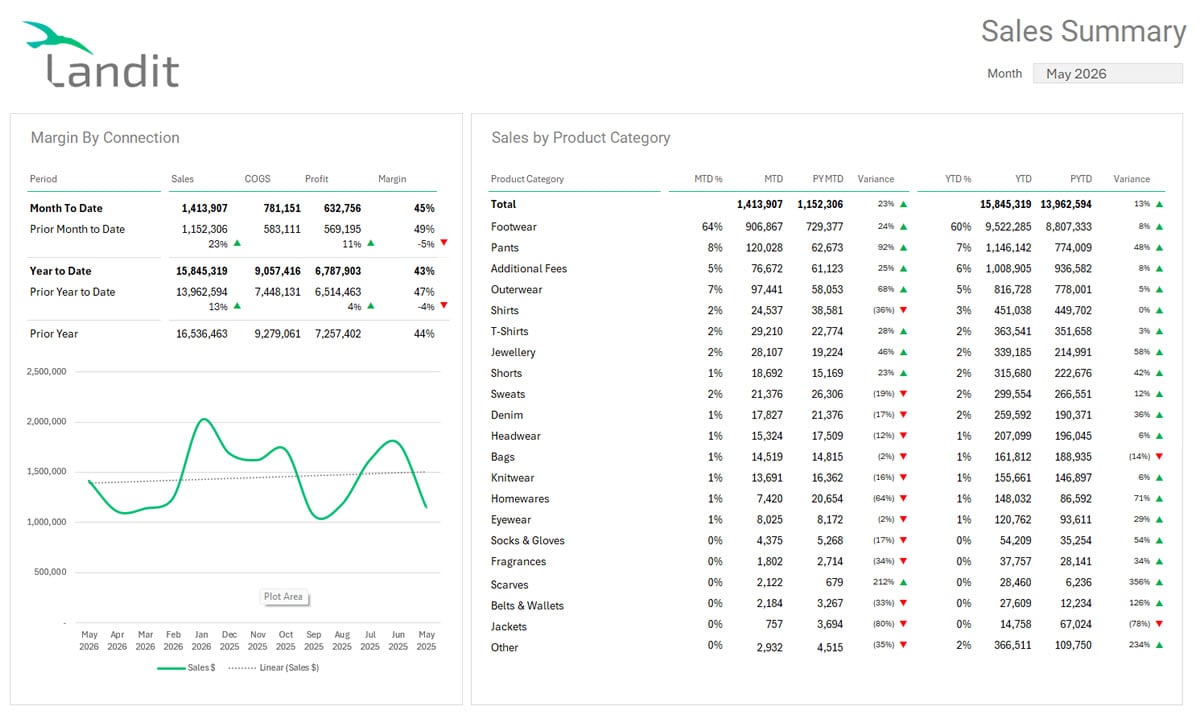The height and width of the screenshot is (720, 1200).
Task: Click the green arrow next to Scarves 356% YTD
Action: tap(1159, 583)
